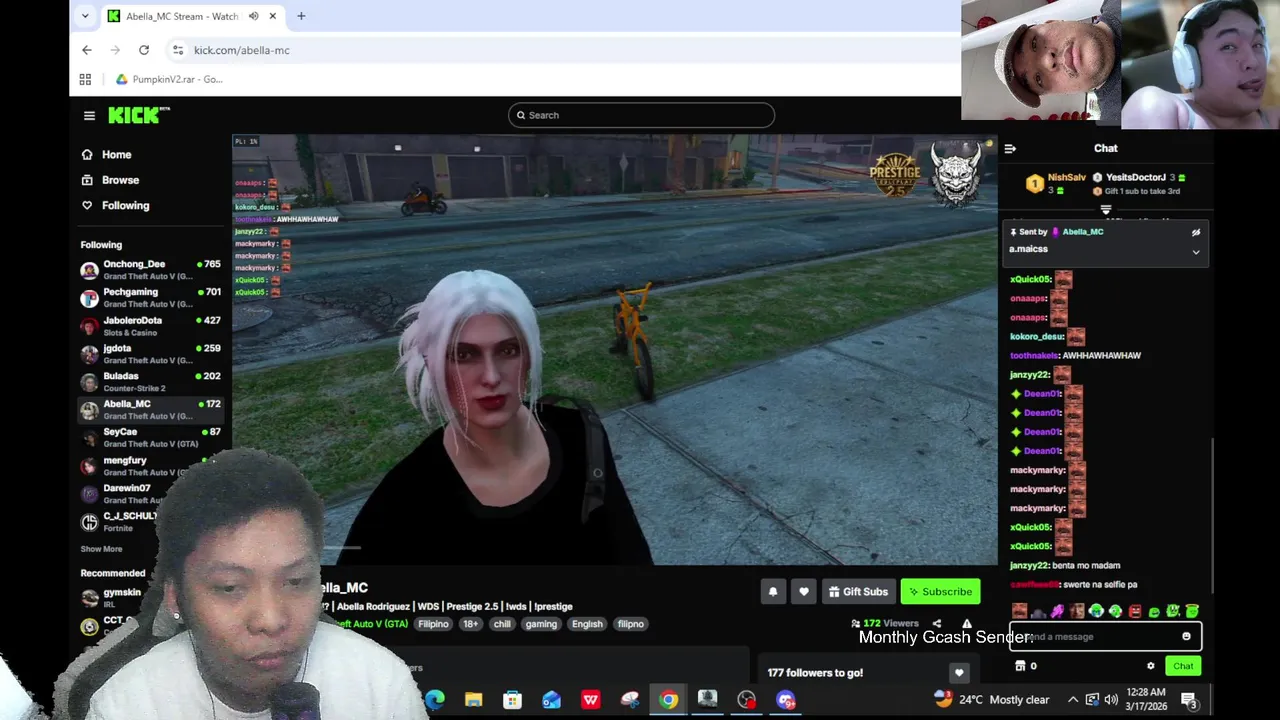Open JaboleroDota channel in Following list
The width and height of the screenshot is (1280, 720).
tap(150, 326)
